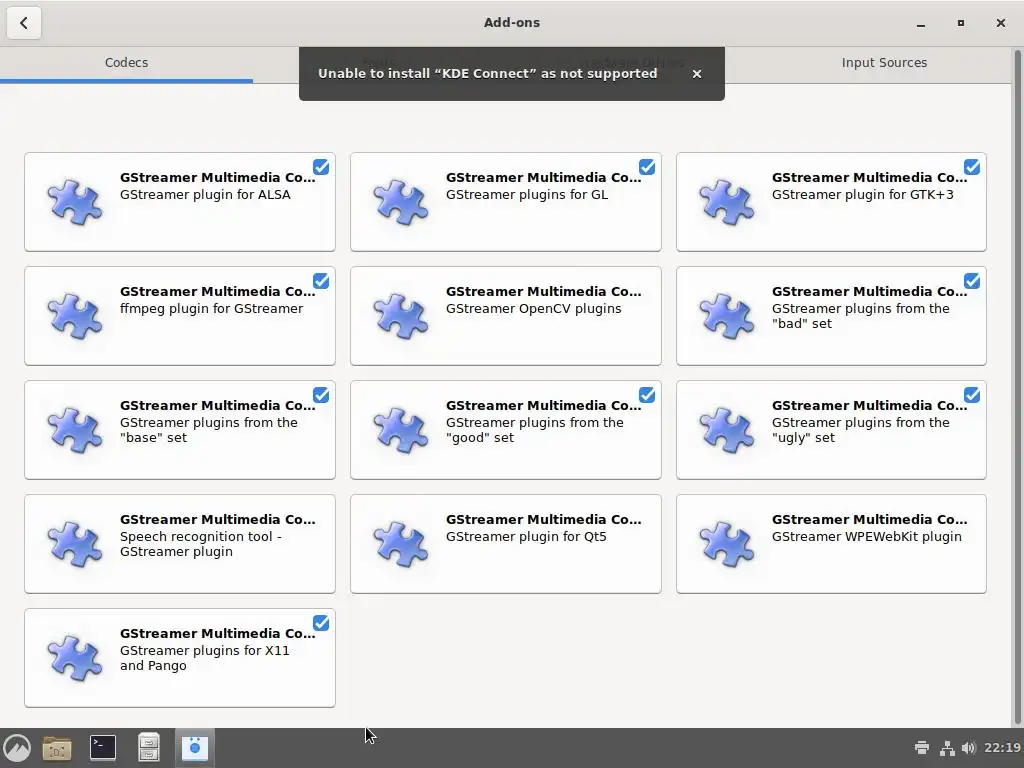Click the puzzle icon for OpenCV plugins
Image resolution: width=1024 pixels, height=768 pixels.
click(401, 316)
